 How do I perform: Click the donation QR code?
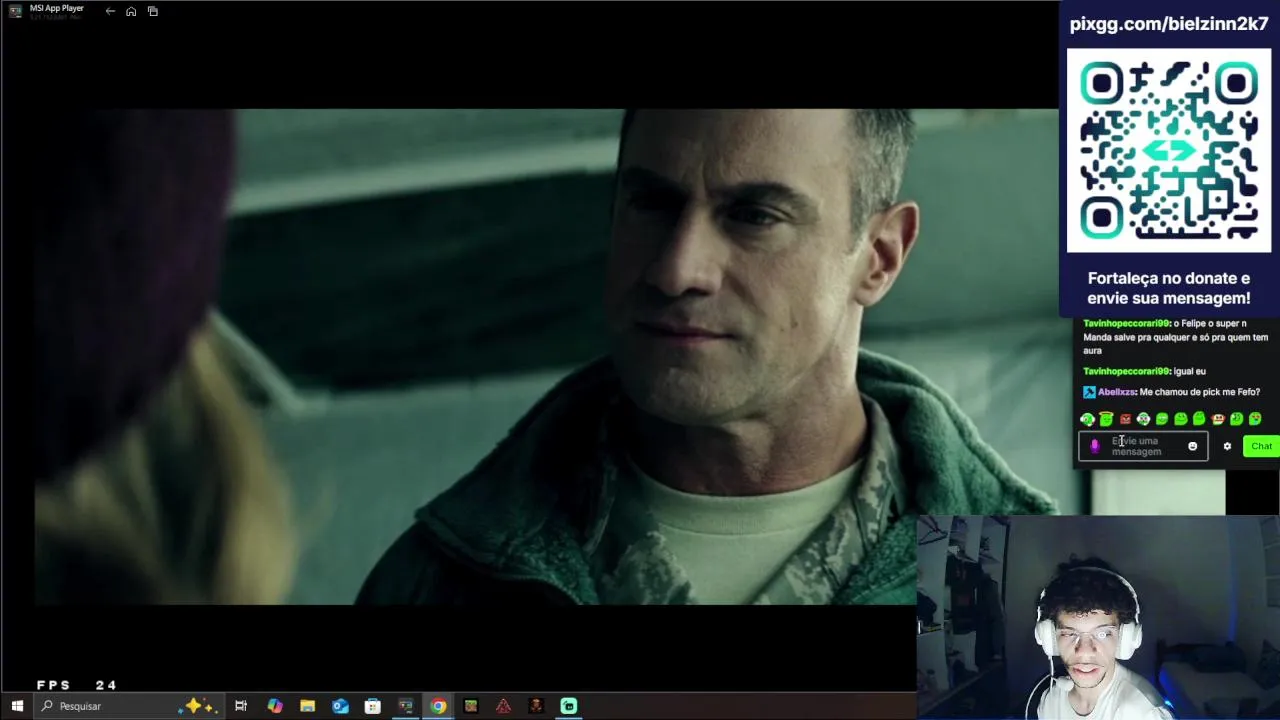point(1169,150)
